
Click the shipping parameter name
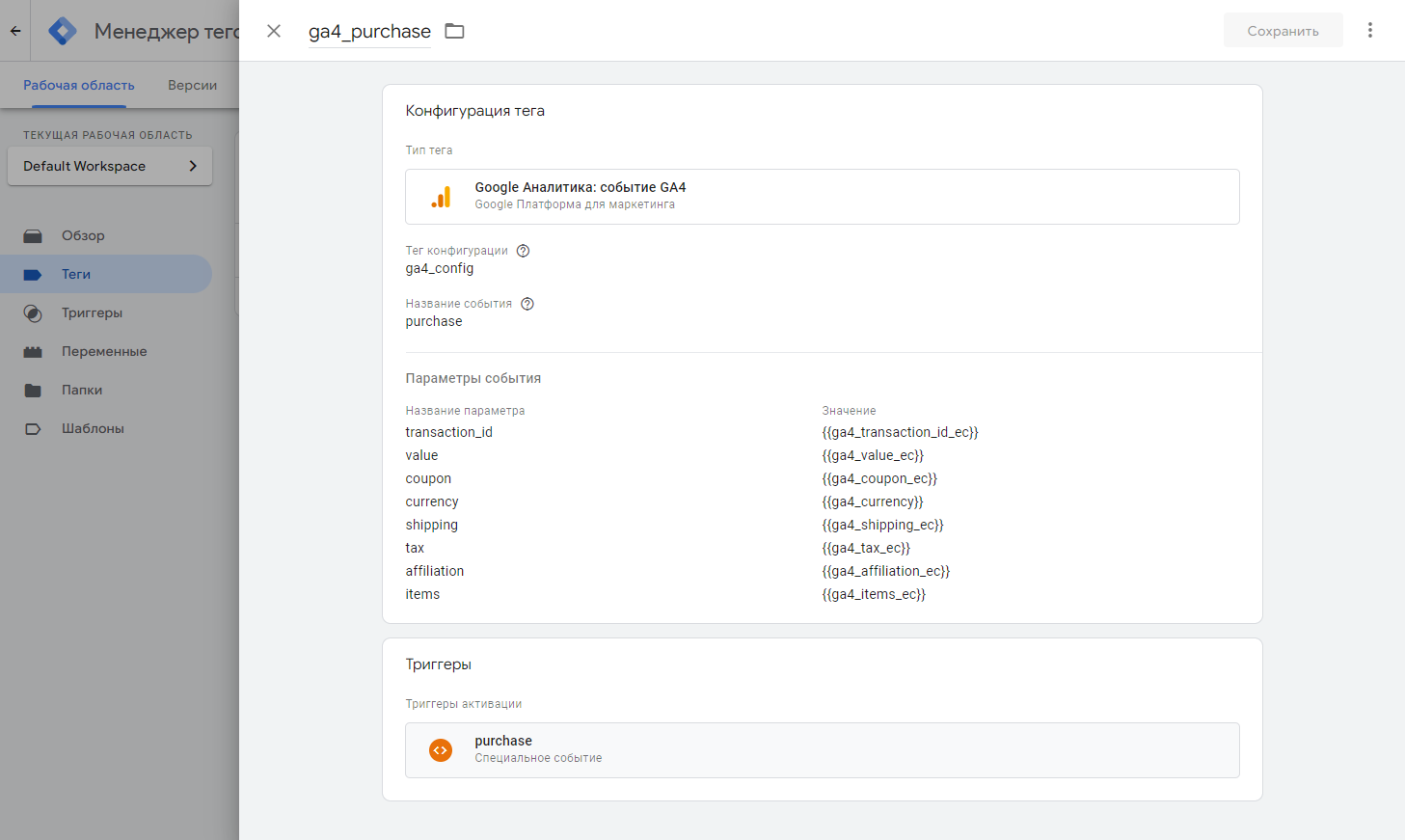click(x=432, y=525)
